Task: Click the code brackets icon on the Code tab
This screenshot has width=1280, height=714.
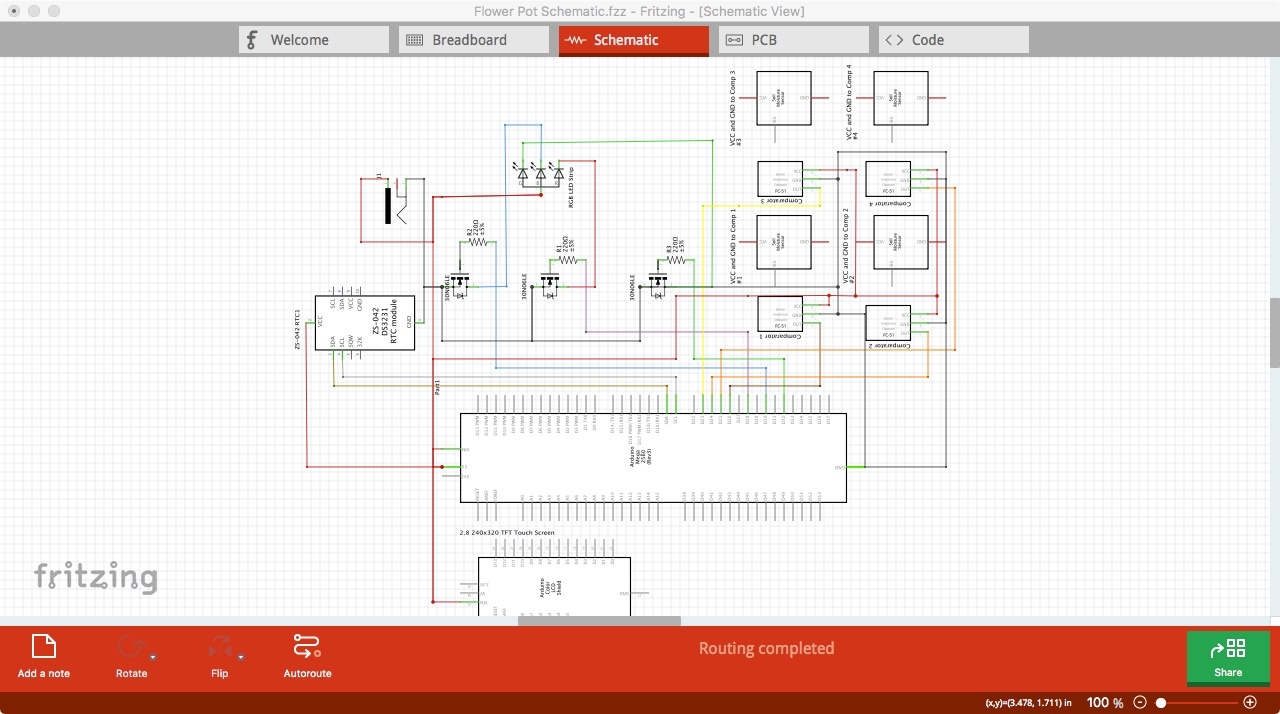Action: (893, 39)
